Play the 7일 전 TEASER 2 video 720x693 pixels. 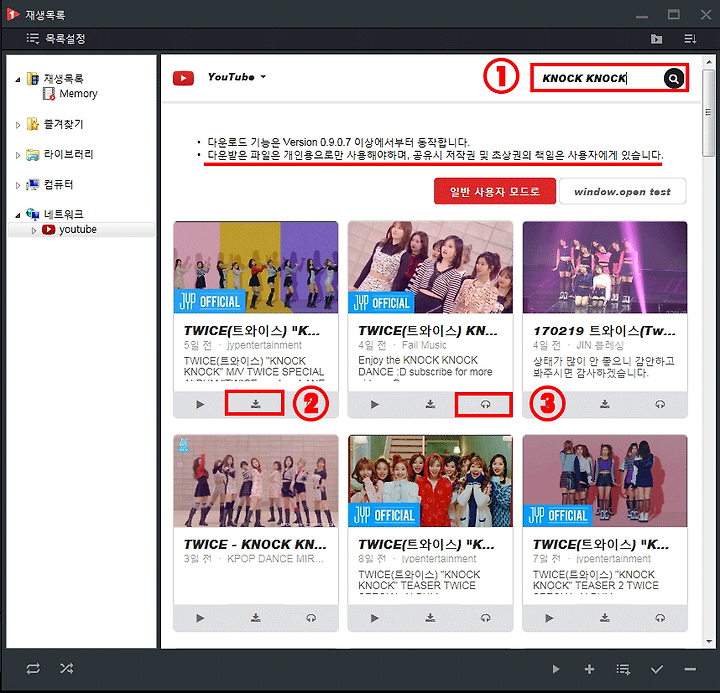[549, 618]
